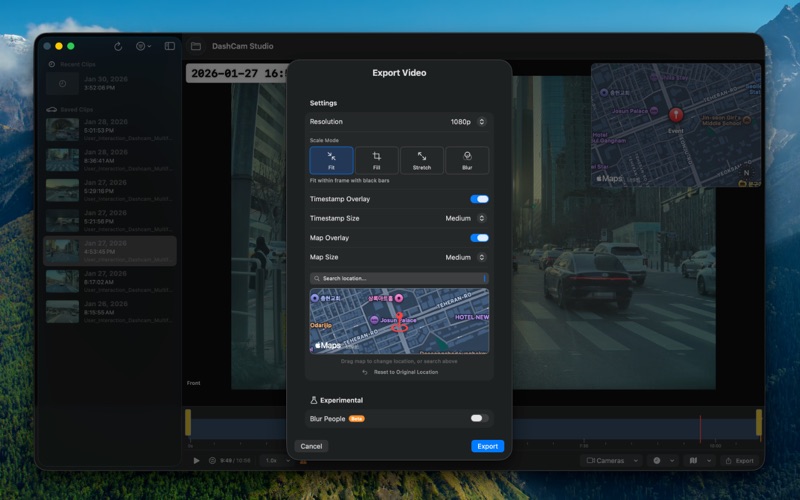800x500 pixels.
Task: Click the red Event pin on the video map overlay
Action: click(x=676, y=115)
